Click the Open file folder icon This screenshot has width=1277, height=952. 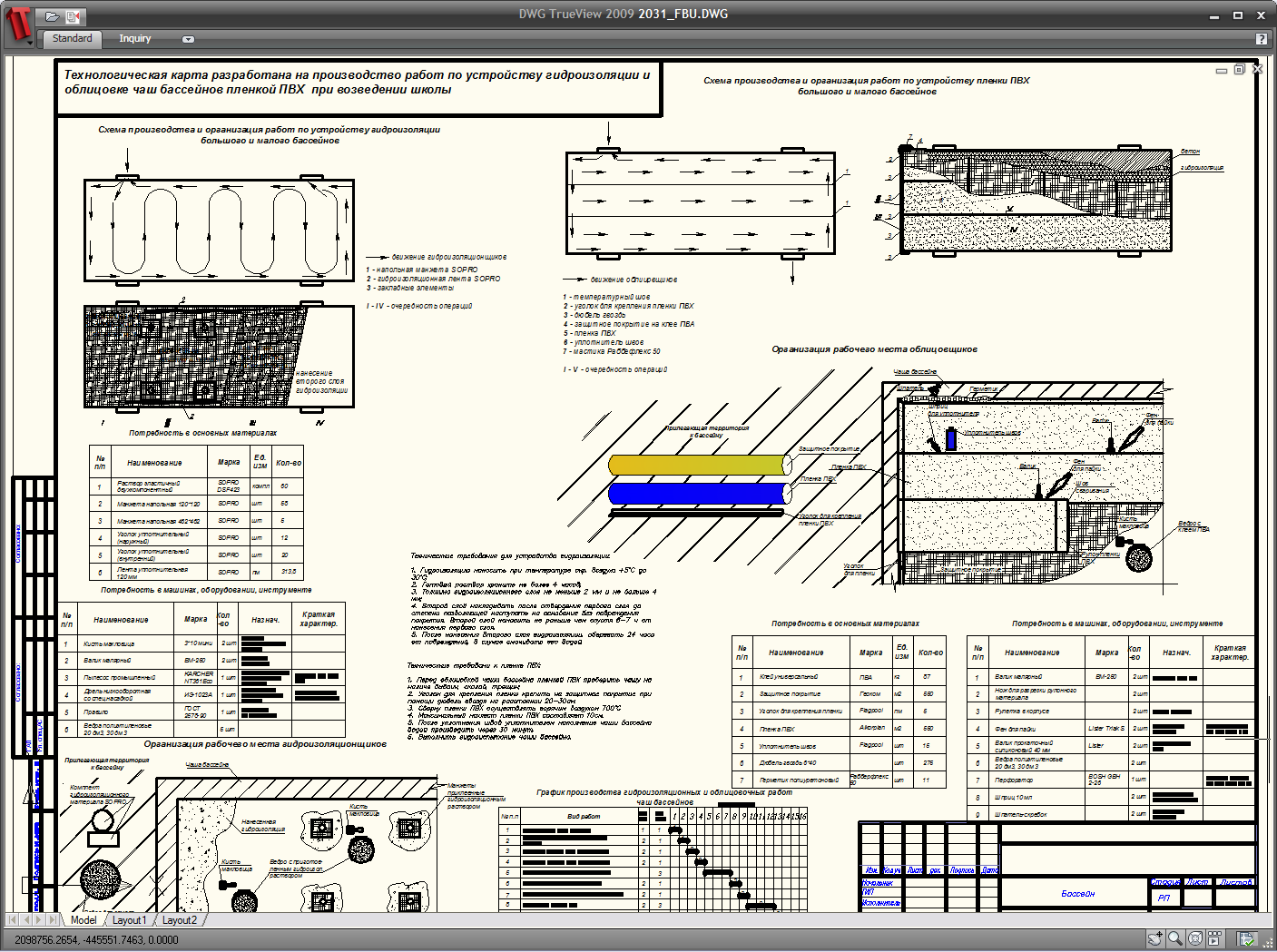53,16
